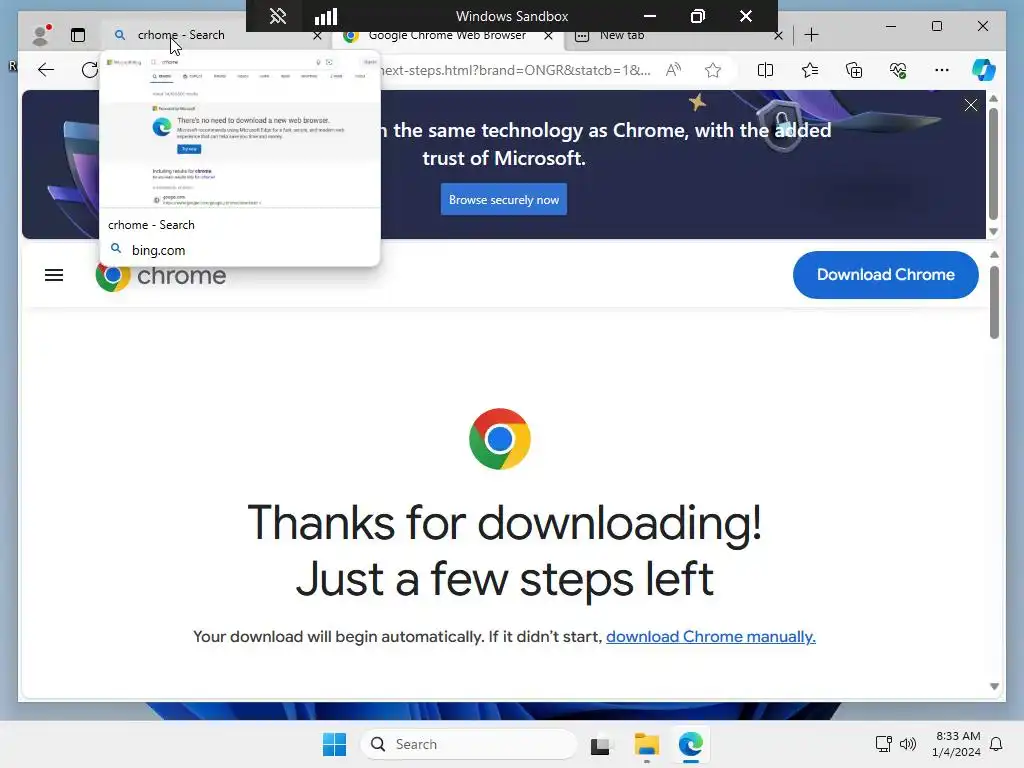
Task: Open Browser essentials heart icon
Action: click(x=899, y=70)
